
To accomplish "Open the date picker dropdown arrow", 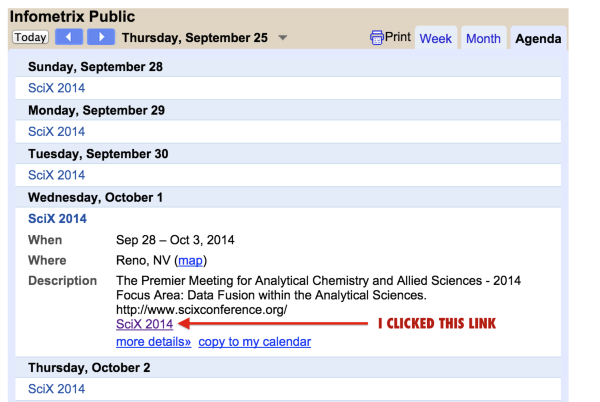I will [x=282, y=37].
